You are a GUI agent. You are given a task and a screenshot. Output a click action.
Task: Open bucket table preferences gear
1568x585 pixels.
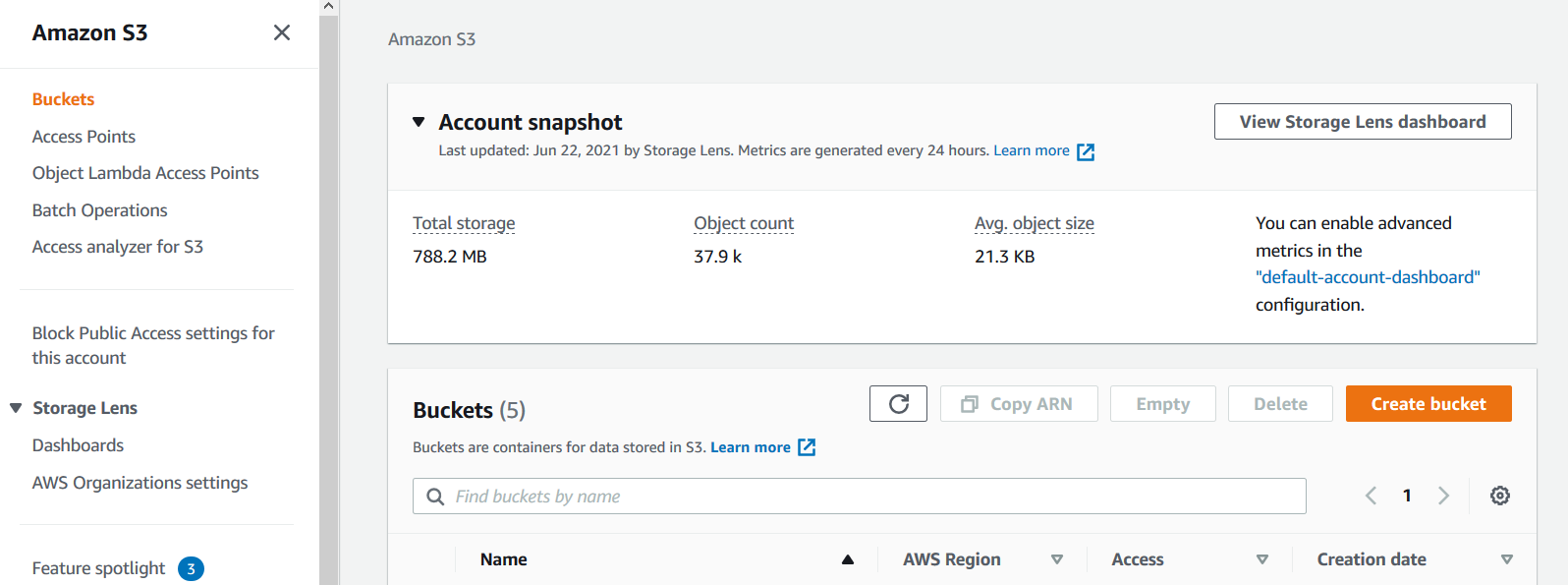1499,496
